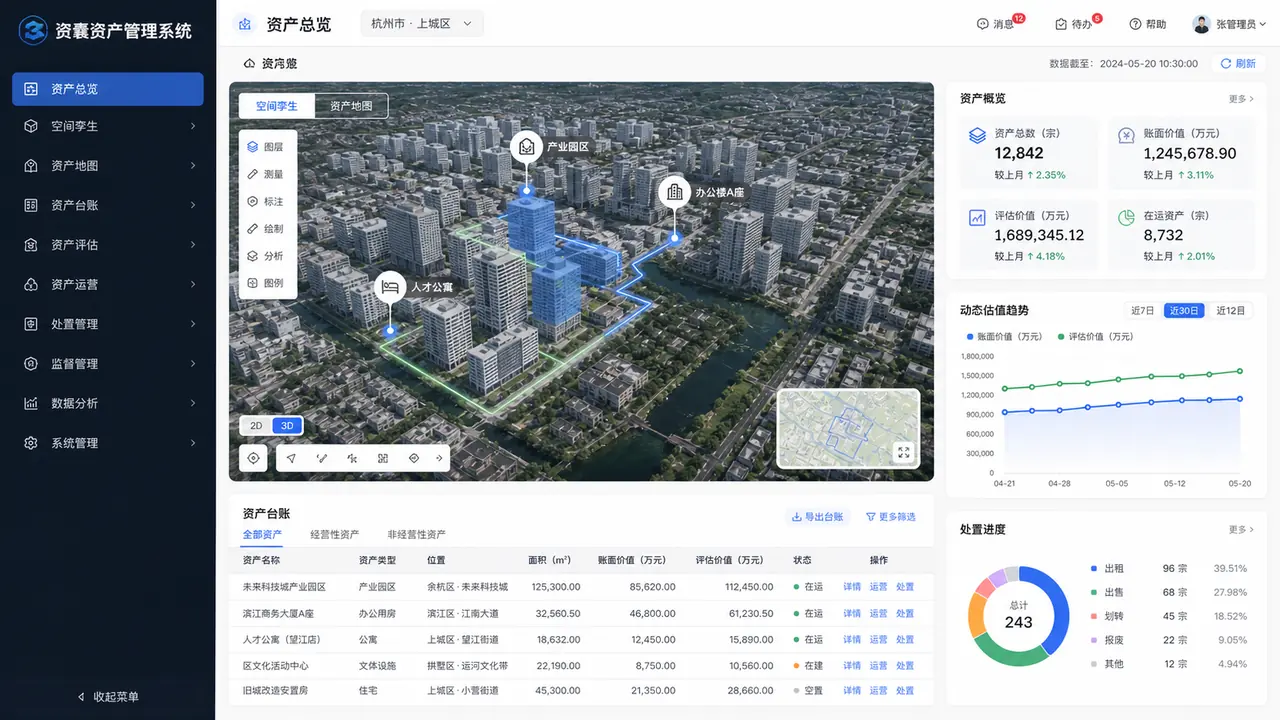Viewport: 1280px width, 720px height.
Task: Click the 空间孪生 cube icon in sidebar
Action: (31, 126)
